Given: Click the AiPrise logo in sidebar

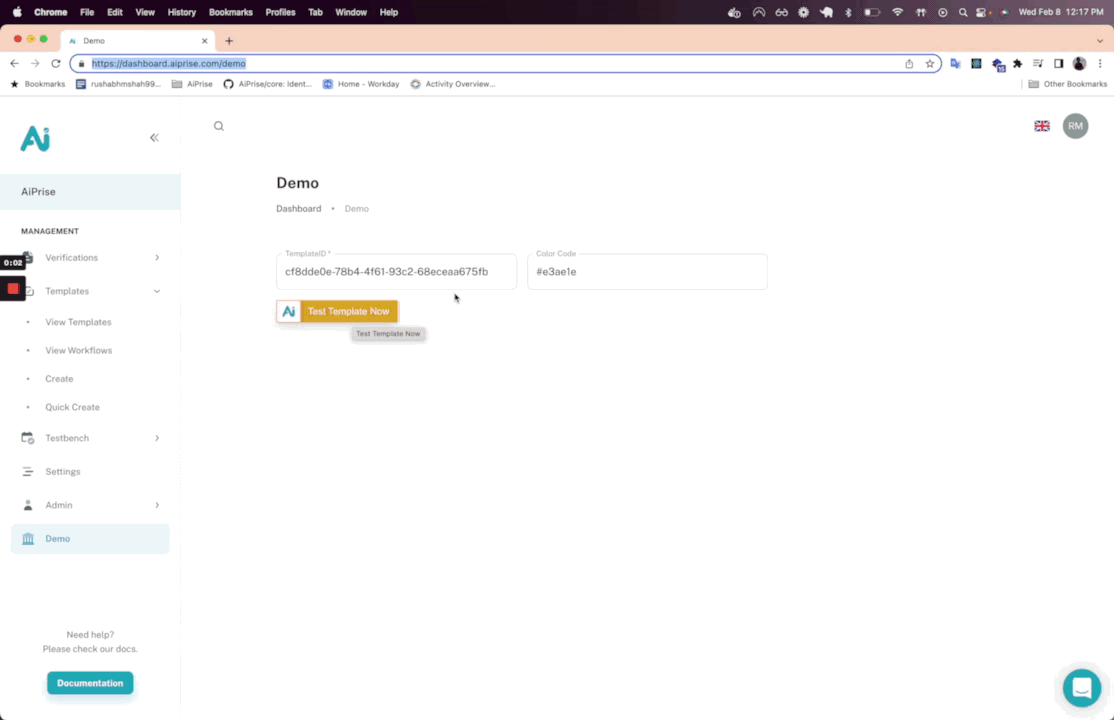Looking at the screenshot, I should [x=35, y=139].
